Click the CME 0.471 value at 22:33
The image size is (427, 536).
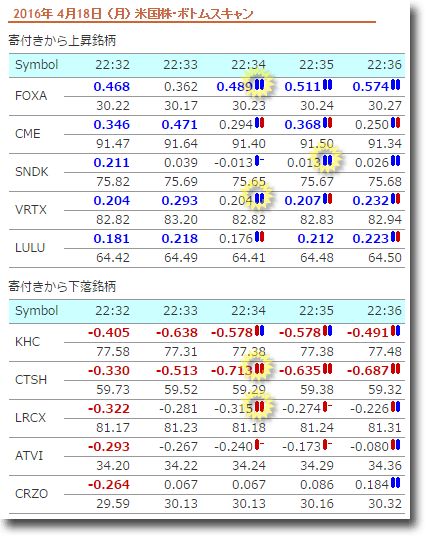180,124
